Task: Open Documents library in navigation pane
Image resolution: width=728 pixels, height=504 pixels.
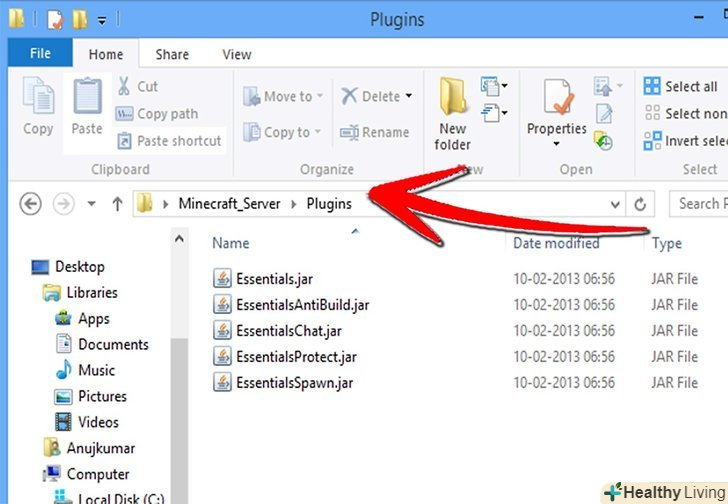Action: pyautogui.click(x=102, y=345)
